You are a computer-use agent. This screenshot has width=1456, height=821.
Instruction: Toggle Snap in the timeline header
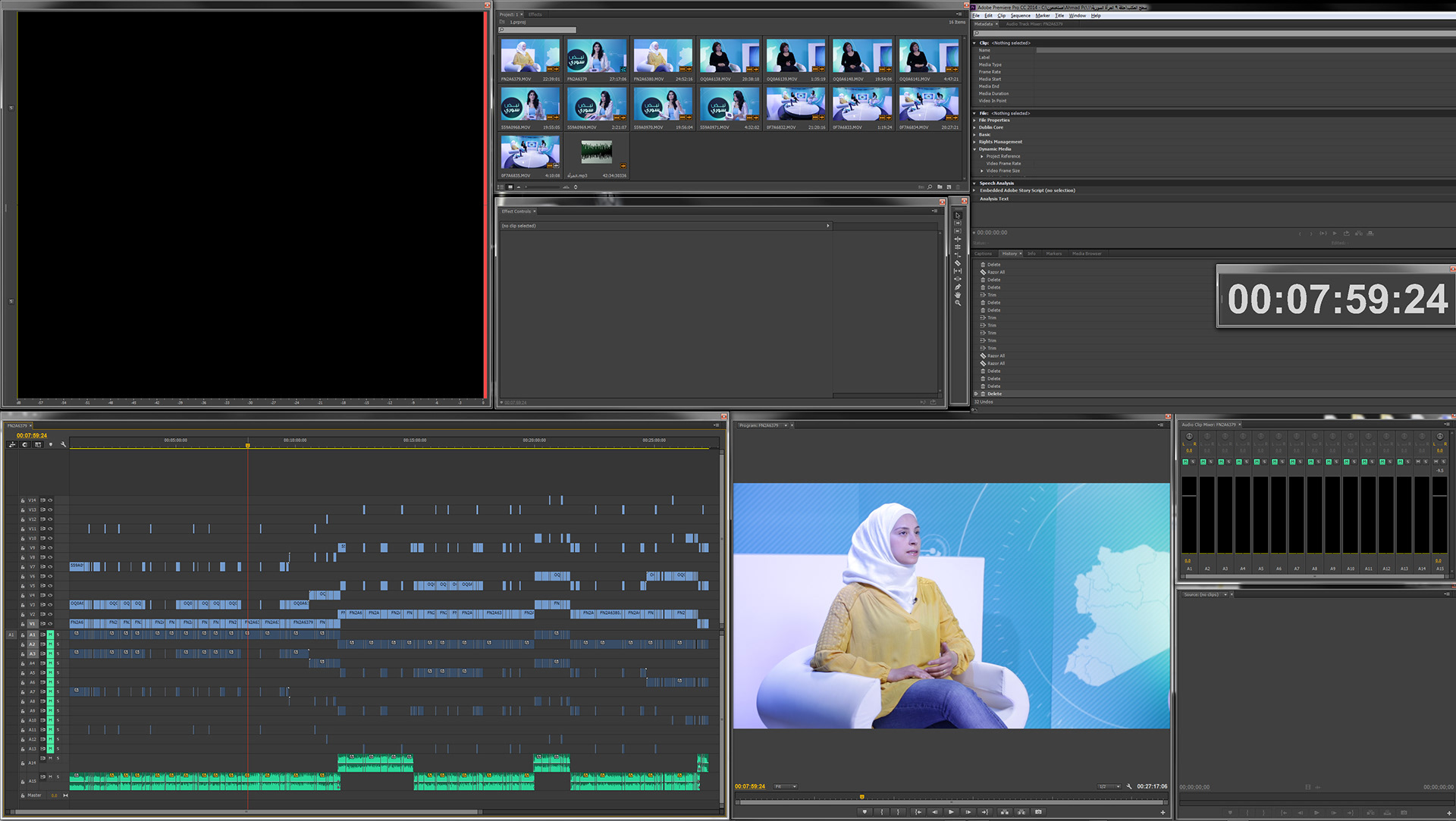pyautogui.click(x=25, y=444)
